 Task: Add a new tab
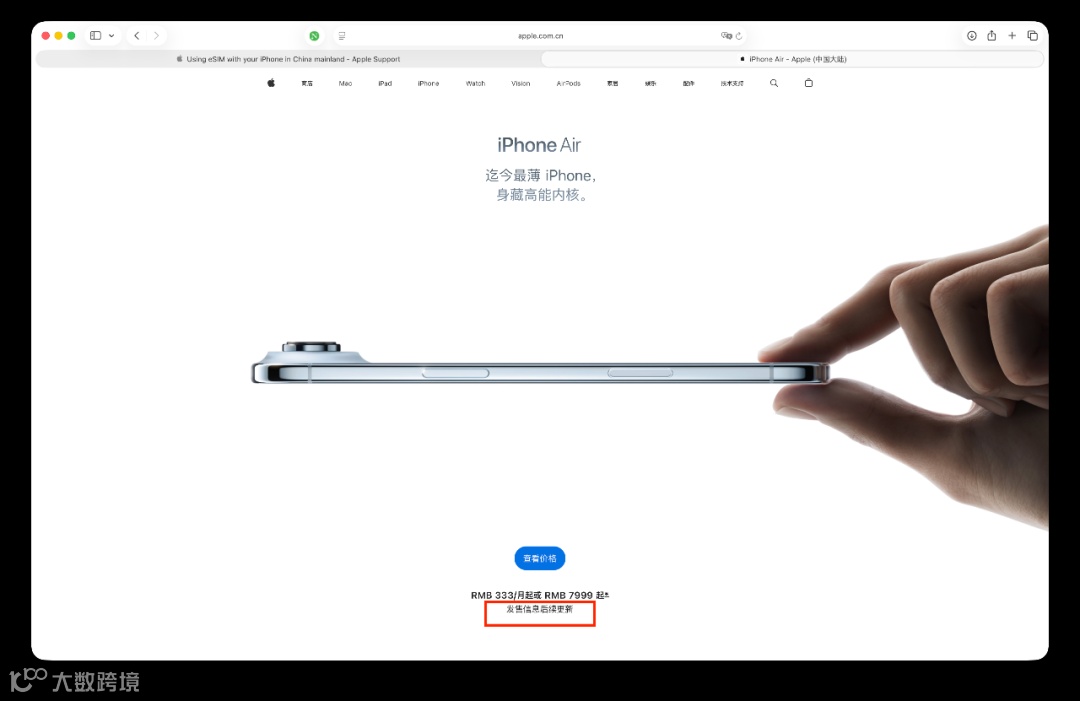(1012, 36)
